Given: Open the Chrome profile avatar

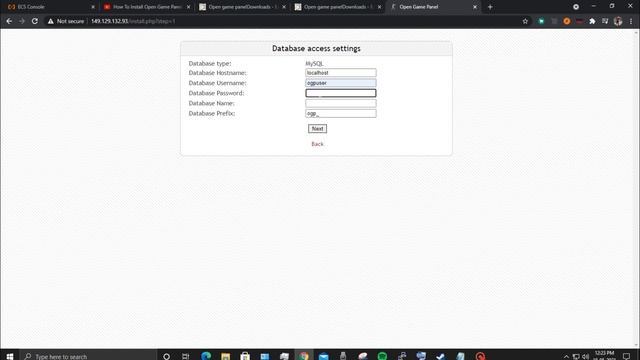Looking at the screenshot, I should pos(618,21).
